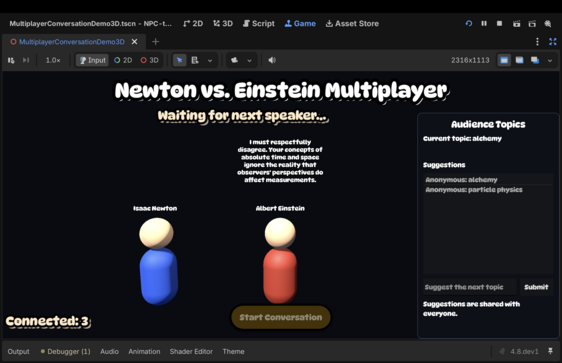Click the Current topic: alchemy label
562x363 pixels.
click(462, 138)
